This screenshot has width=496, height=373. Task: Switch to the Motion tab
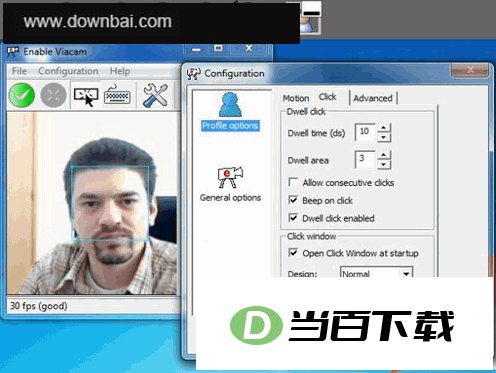tap(296, 98)
